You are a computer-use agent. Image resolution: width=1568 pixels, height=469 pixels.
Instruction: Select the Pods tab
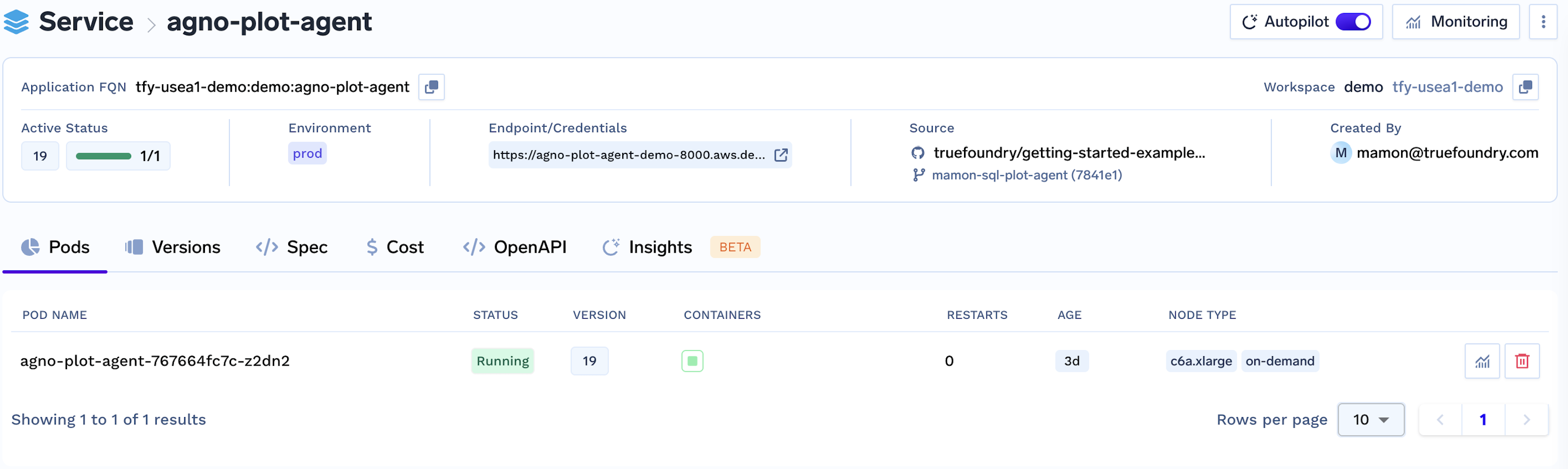55,247
